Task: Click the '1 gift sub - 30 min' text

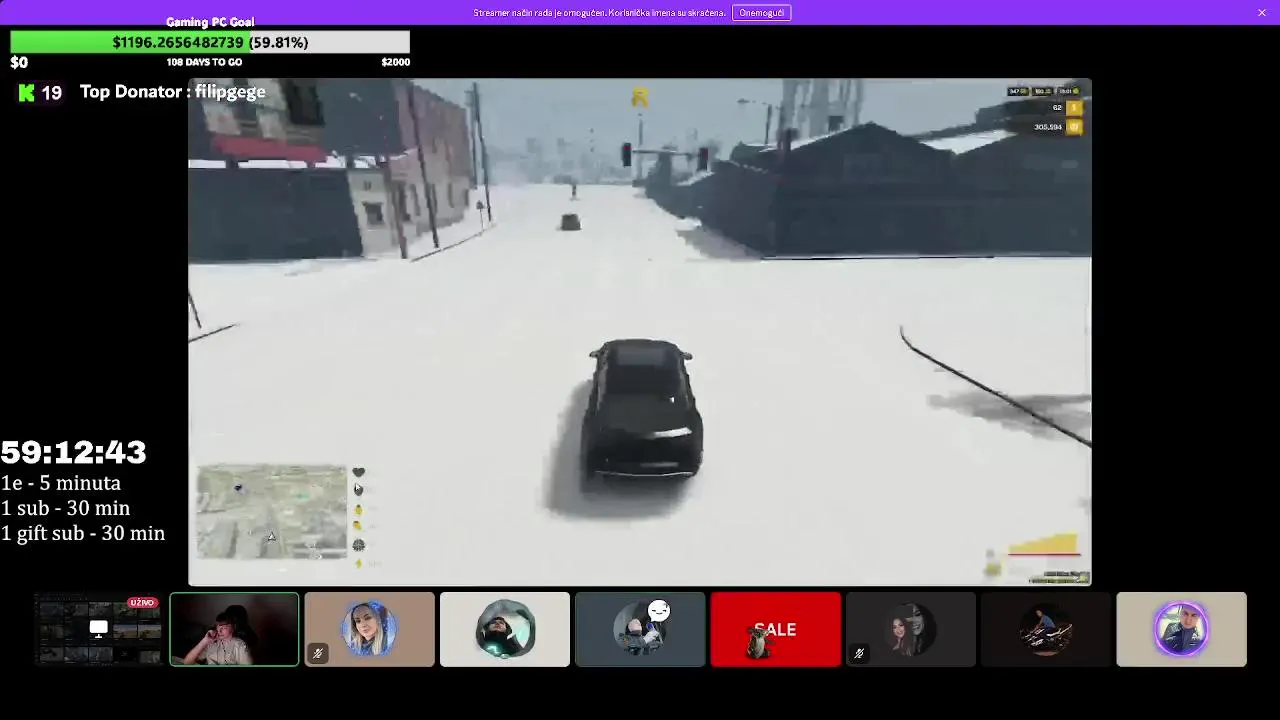Action: (83, 533)
